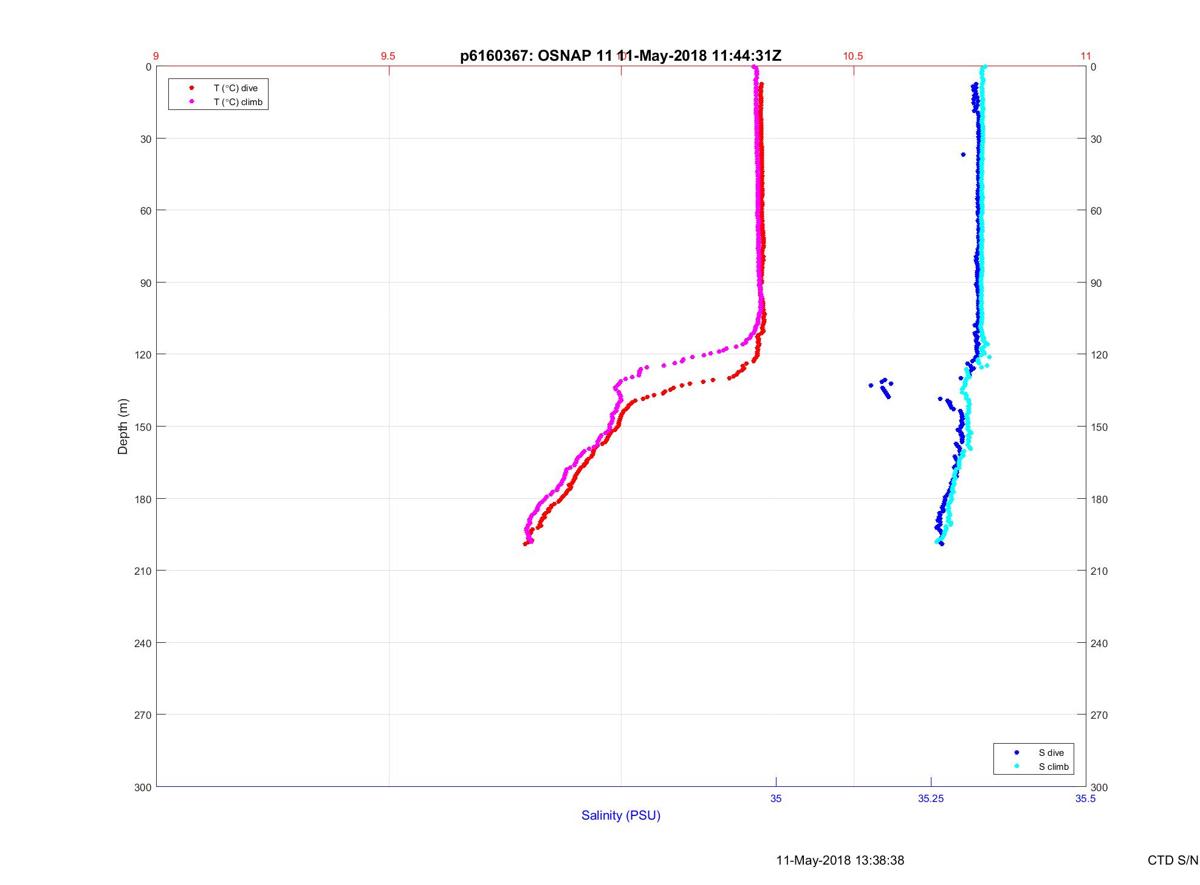This screenshot has width=1200, height=885.
Task: Click the left depth tick label 60
Action: [x=144, y=211]
